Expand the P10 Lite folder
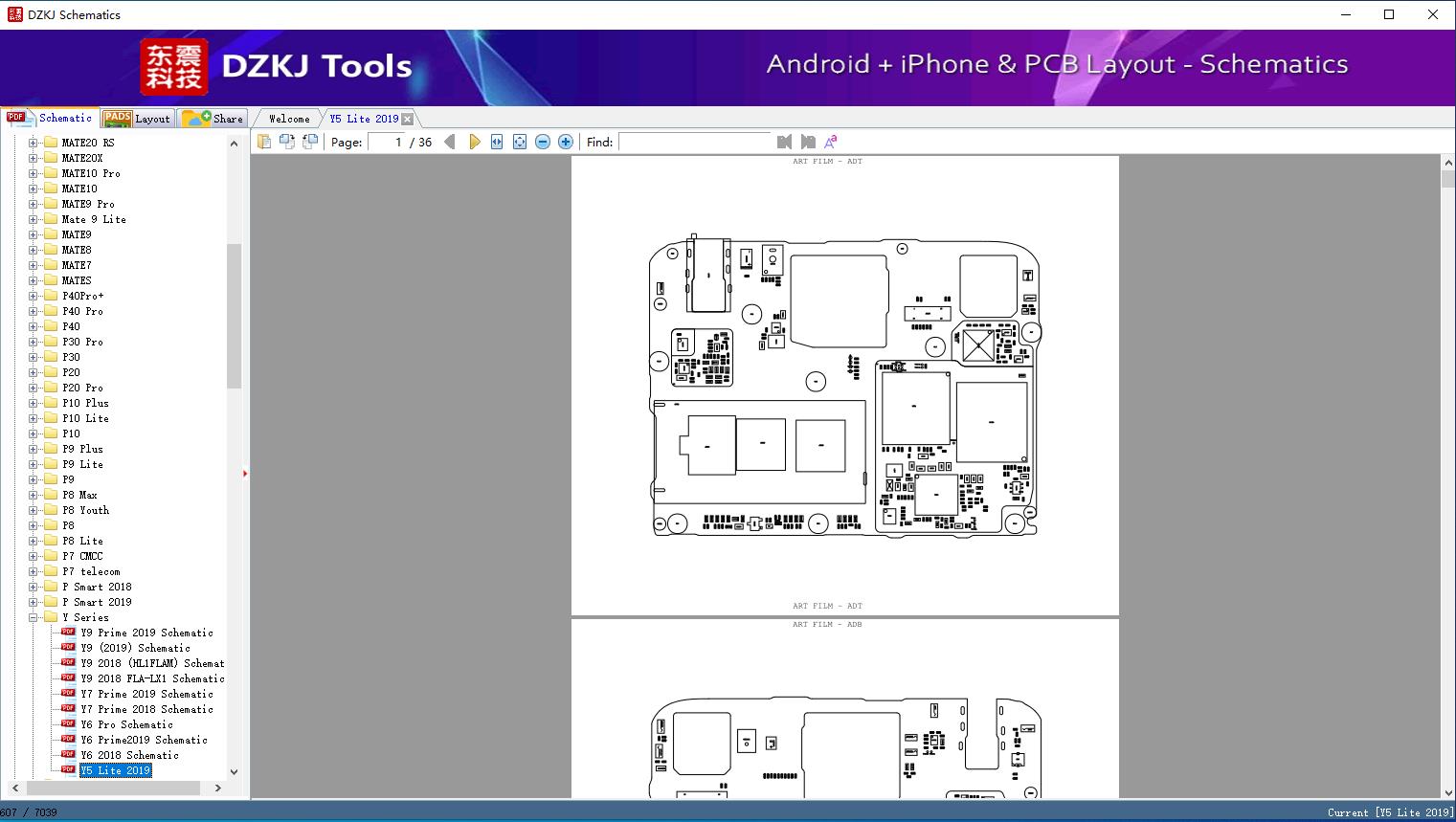The width and height of the screenshot is (1456, 822). tap(34, 418)
